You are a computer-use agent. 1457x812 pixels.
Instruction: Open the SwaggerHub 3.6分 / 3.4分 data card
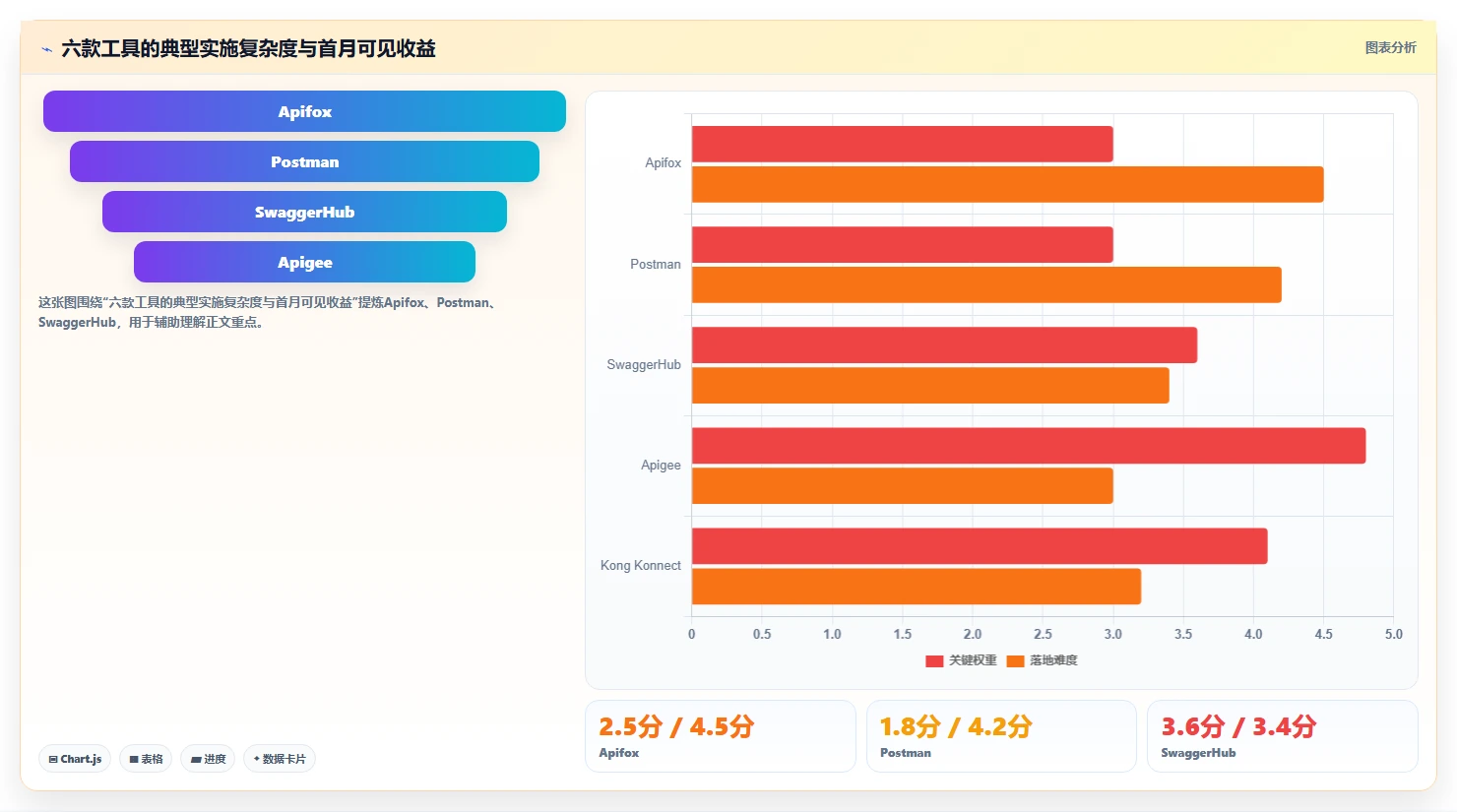pos(1283,736)
